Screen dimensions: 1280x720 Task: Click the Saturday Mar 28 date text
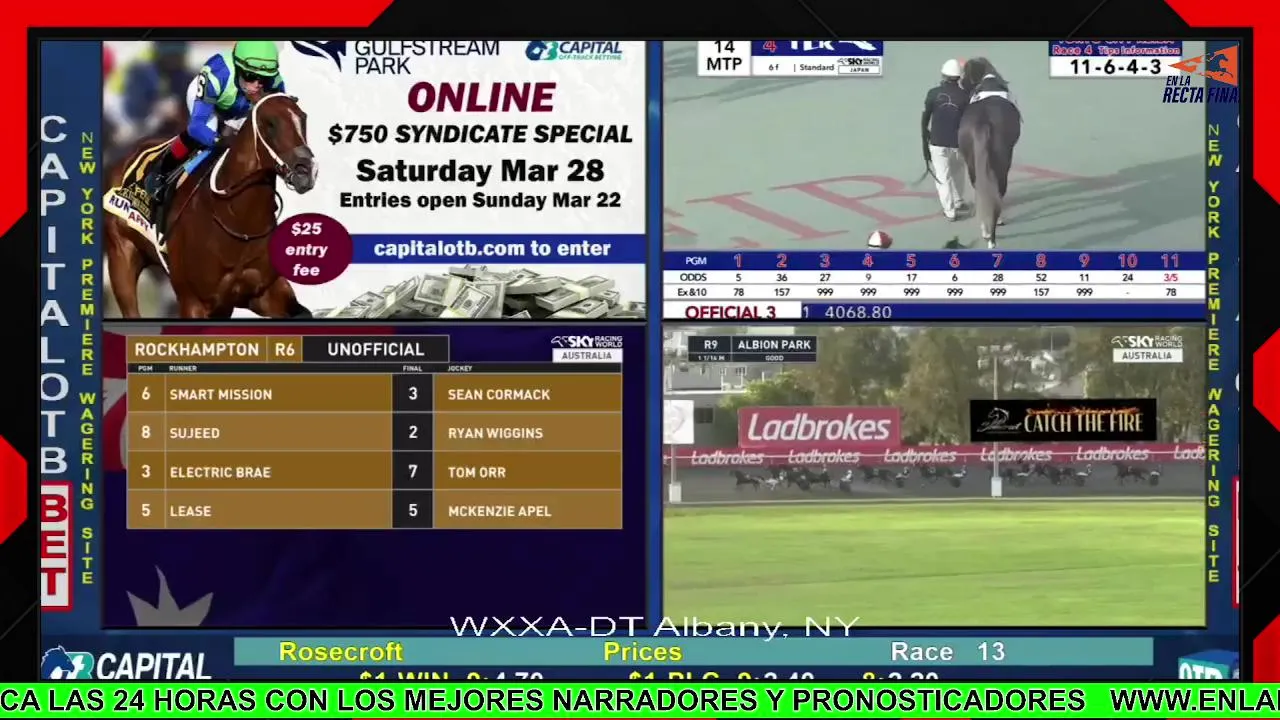tap(480, 169)
